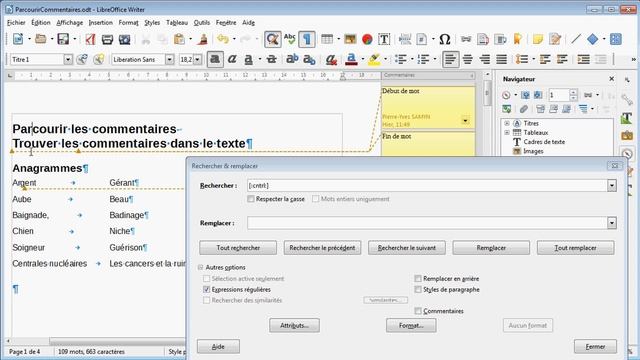Enable Commentaires checkbox in dialog
Screen dimensions: 640x360
(x=418, y=311)
